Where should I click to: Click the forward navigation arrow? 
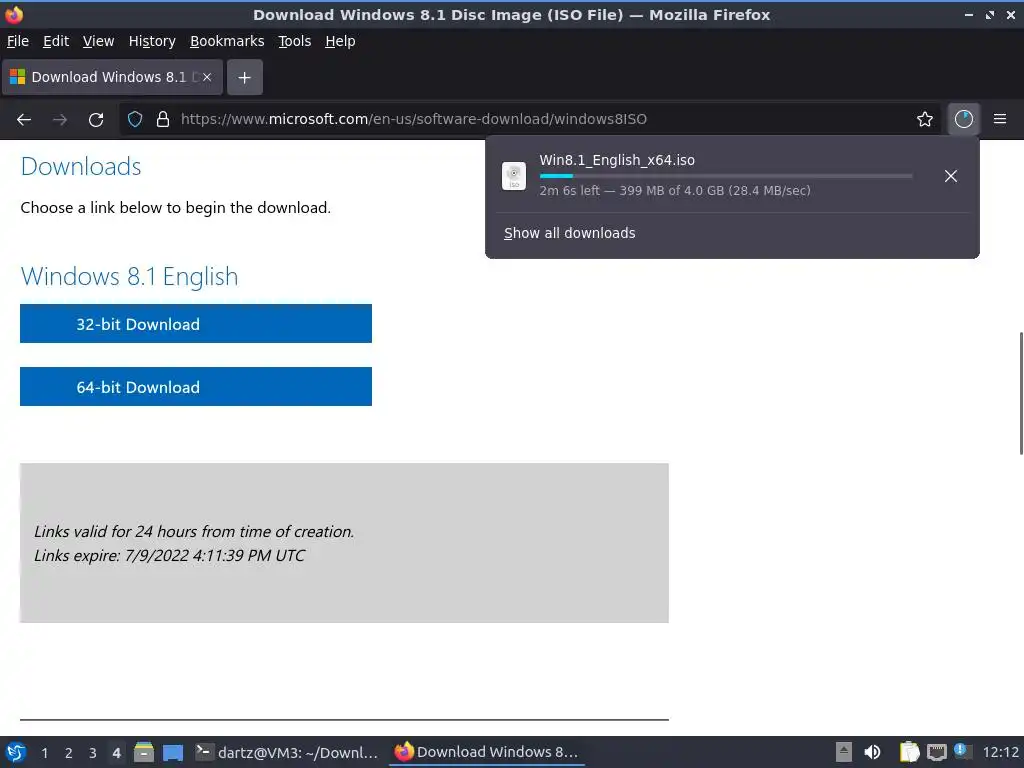pos(60,120)
